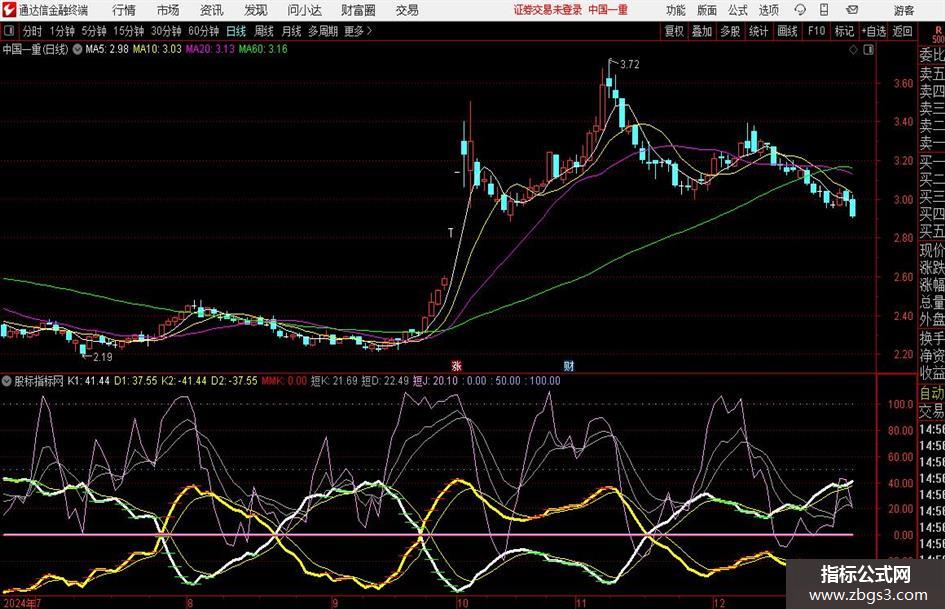Click the 多股 multi-stock button
This screenshot has width=945, height=609.
click(730, 31)
